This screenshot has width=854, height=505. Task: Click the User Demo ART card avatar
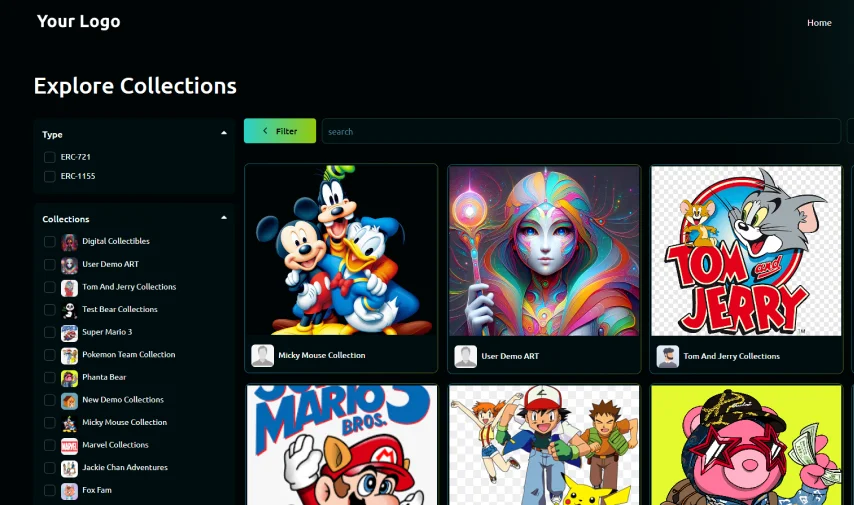[x=466, y=356]
